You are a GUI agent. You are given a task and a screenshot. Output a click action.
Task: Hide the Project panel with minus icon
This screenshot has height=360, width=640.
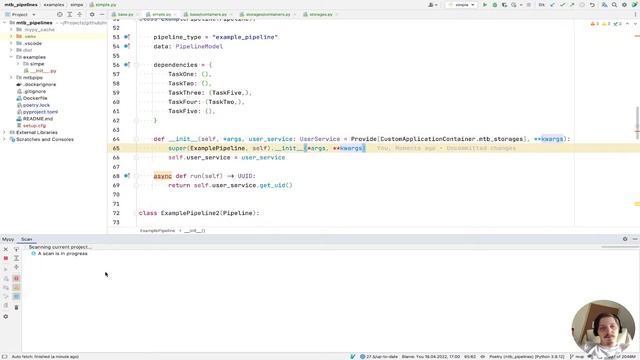click(x=102, y=14)
